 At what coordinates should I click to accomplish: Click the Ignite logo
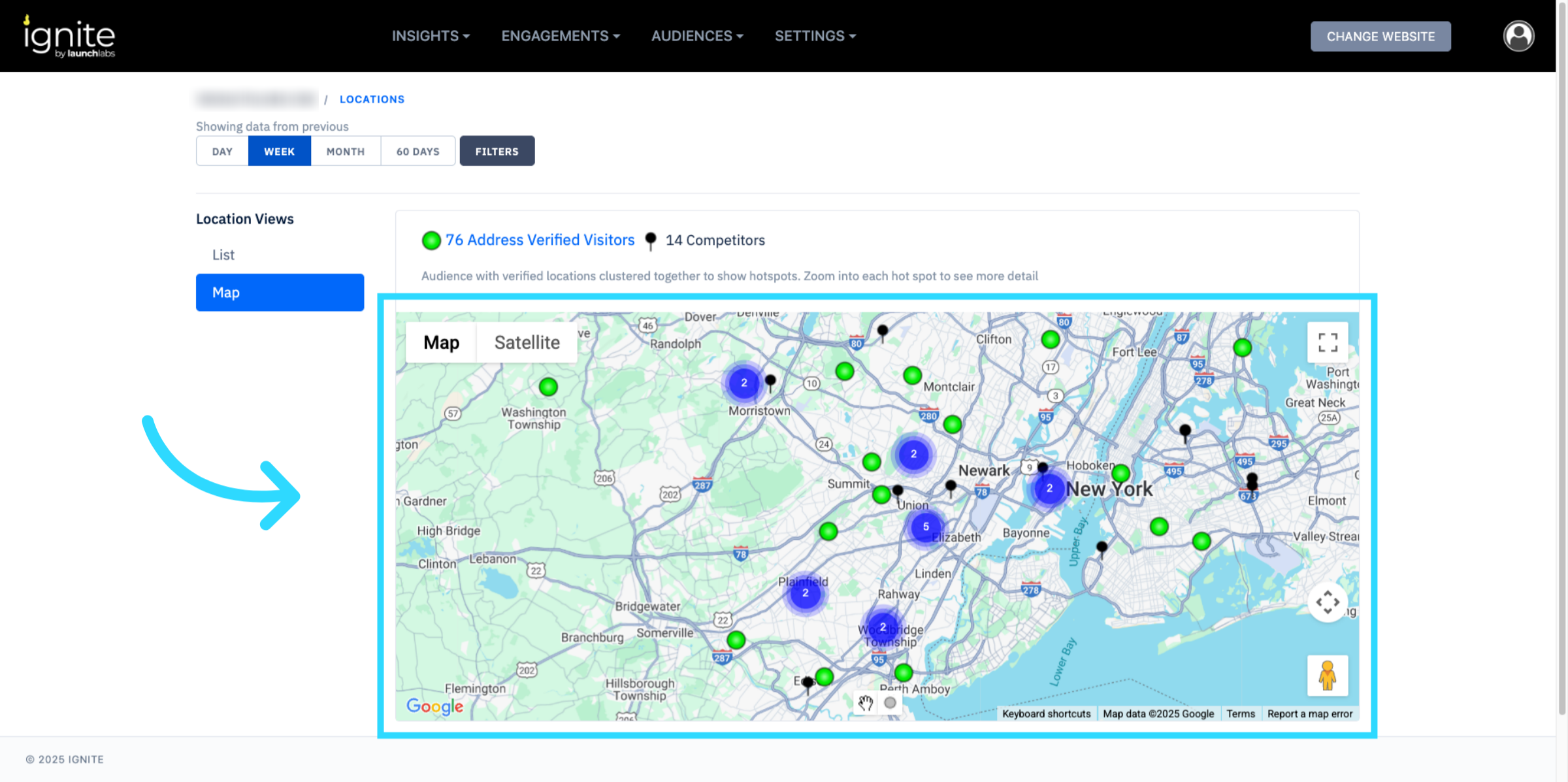pyautogui.click(x=69, y=37)
